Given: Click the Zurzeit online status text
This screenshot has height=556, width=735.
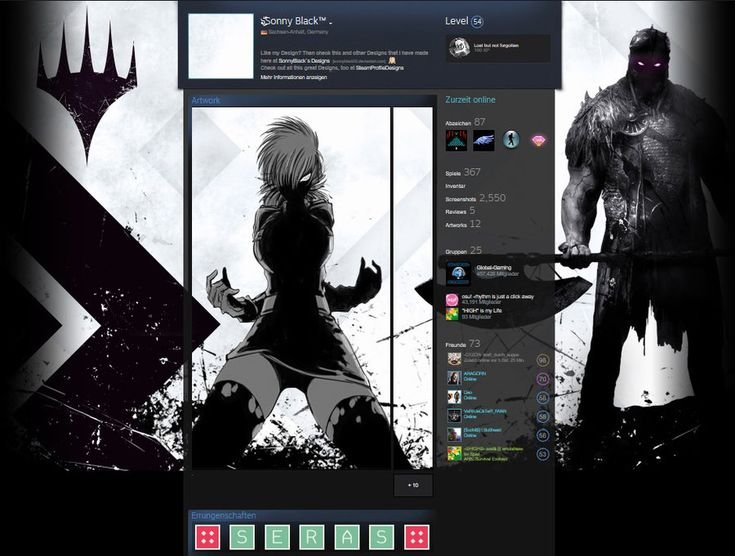Looking at the screenshot, I should [470, 99].
